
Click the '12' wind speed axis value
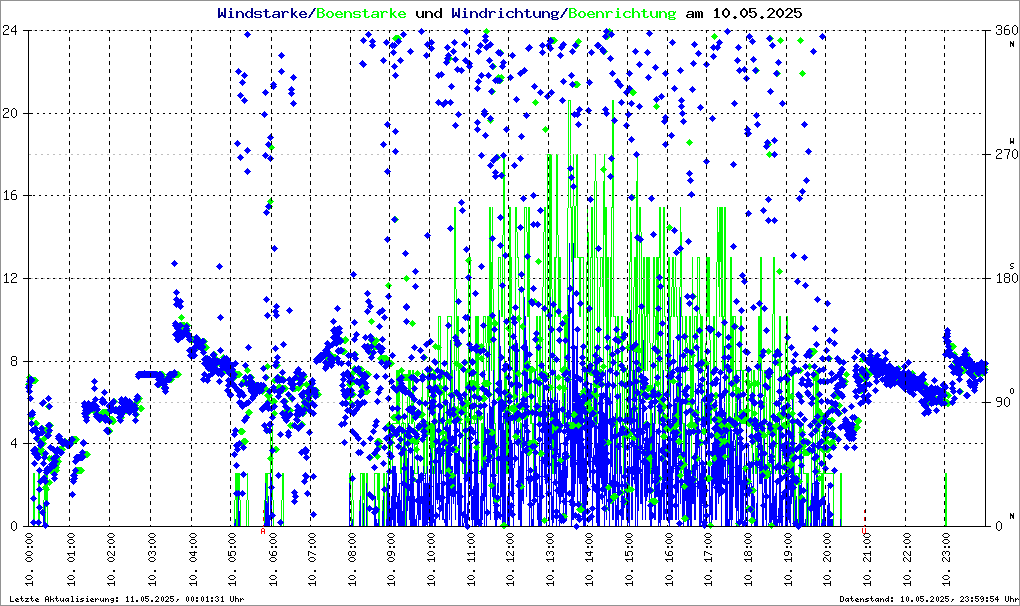pos(10,278)
